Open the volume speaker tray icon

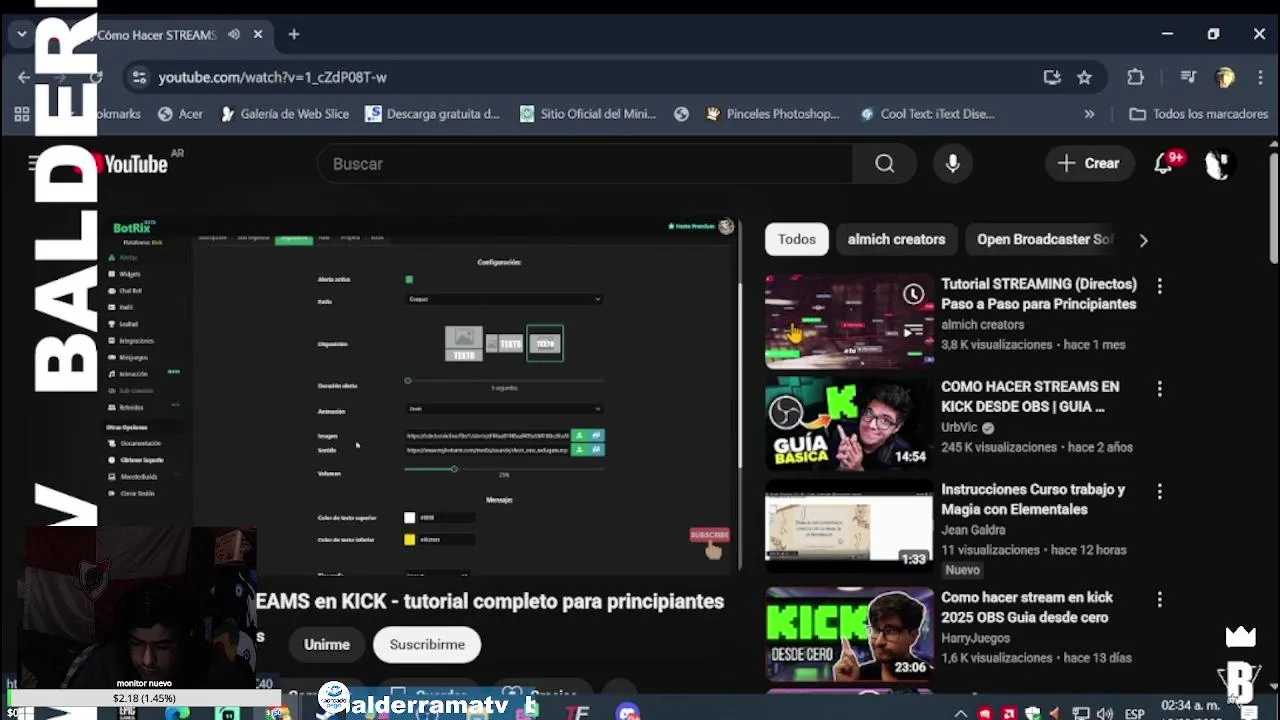pyautogui.click(x=1104, y=714)
